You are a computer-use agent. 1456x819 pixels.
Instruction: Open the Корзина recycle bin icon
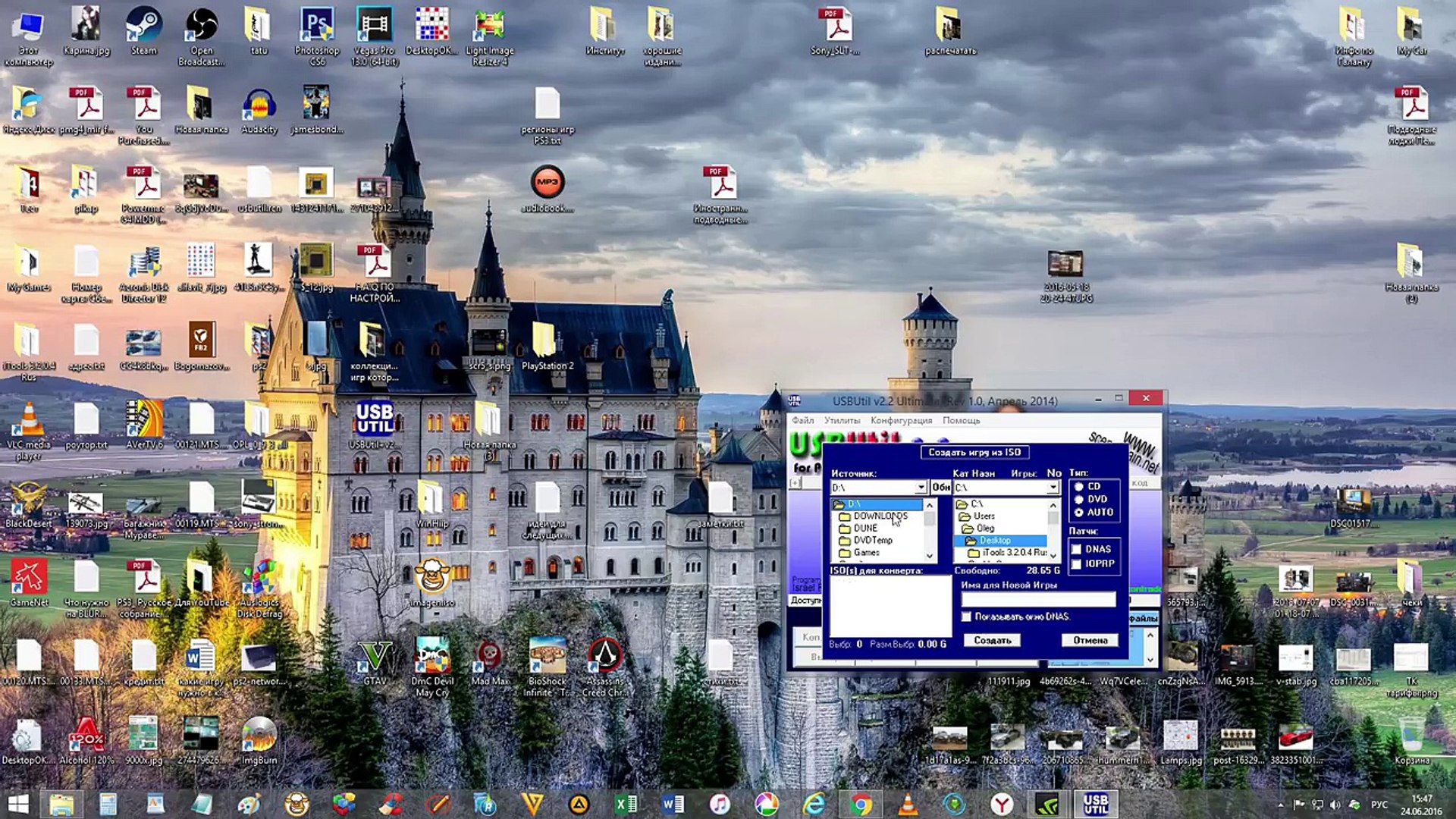pos(1411,741)
